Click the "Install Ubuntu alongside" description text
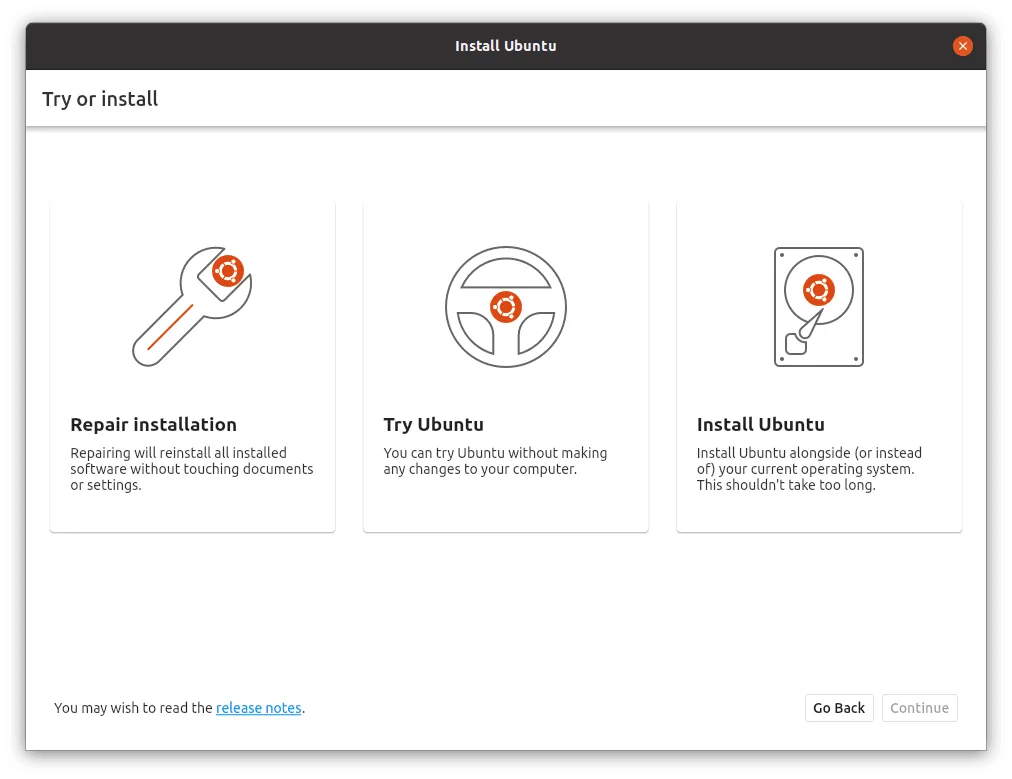This screenshot has height=779, width=1012. tap(809, 469)
